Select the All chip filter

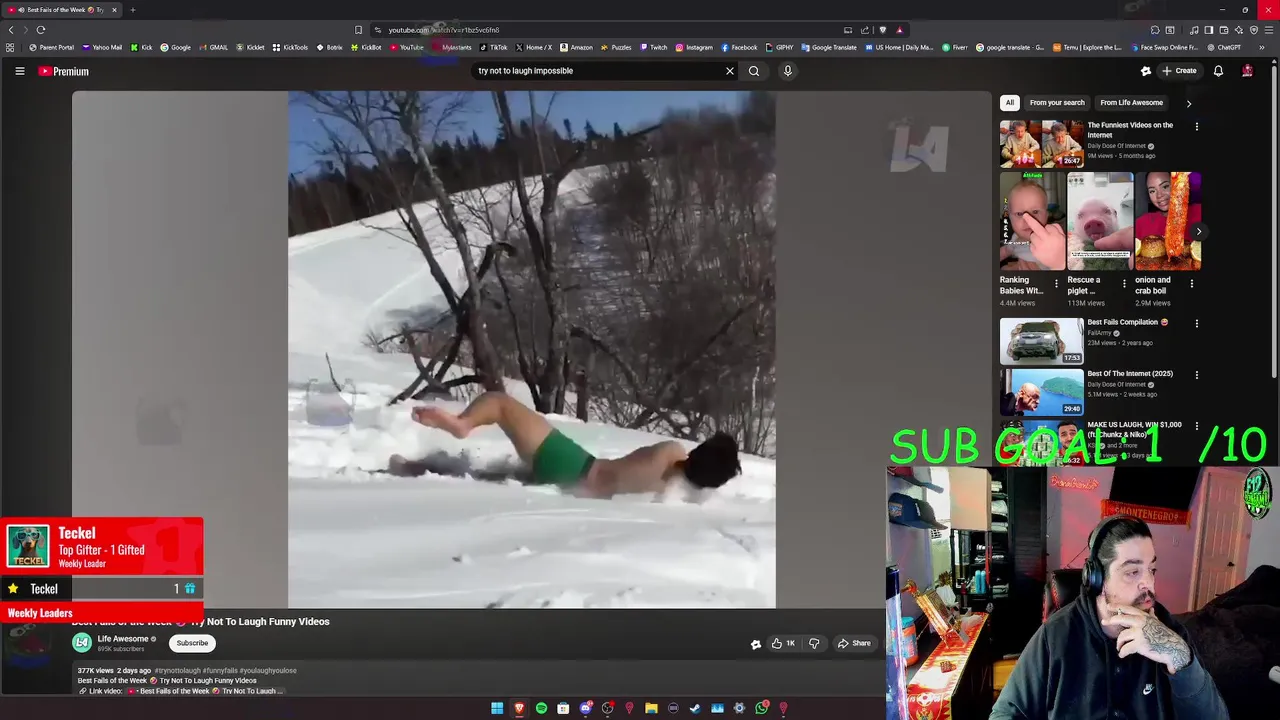click(x=1010, y=103)
